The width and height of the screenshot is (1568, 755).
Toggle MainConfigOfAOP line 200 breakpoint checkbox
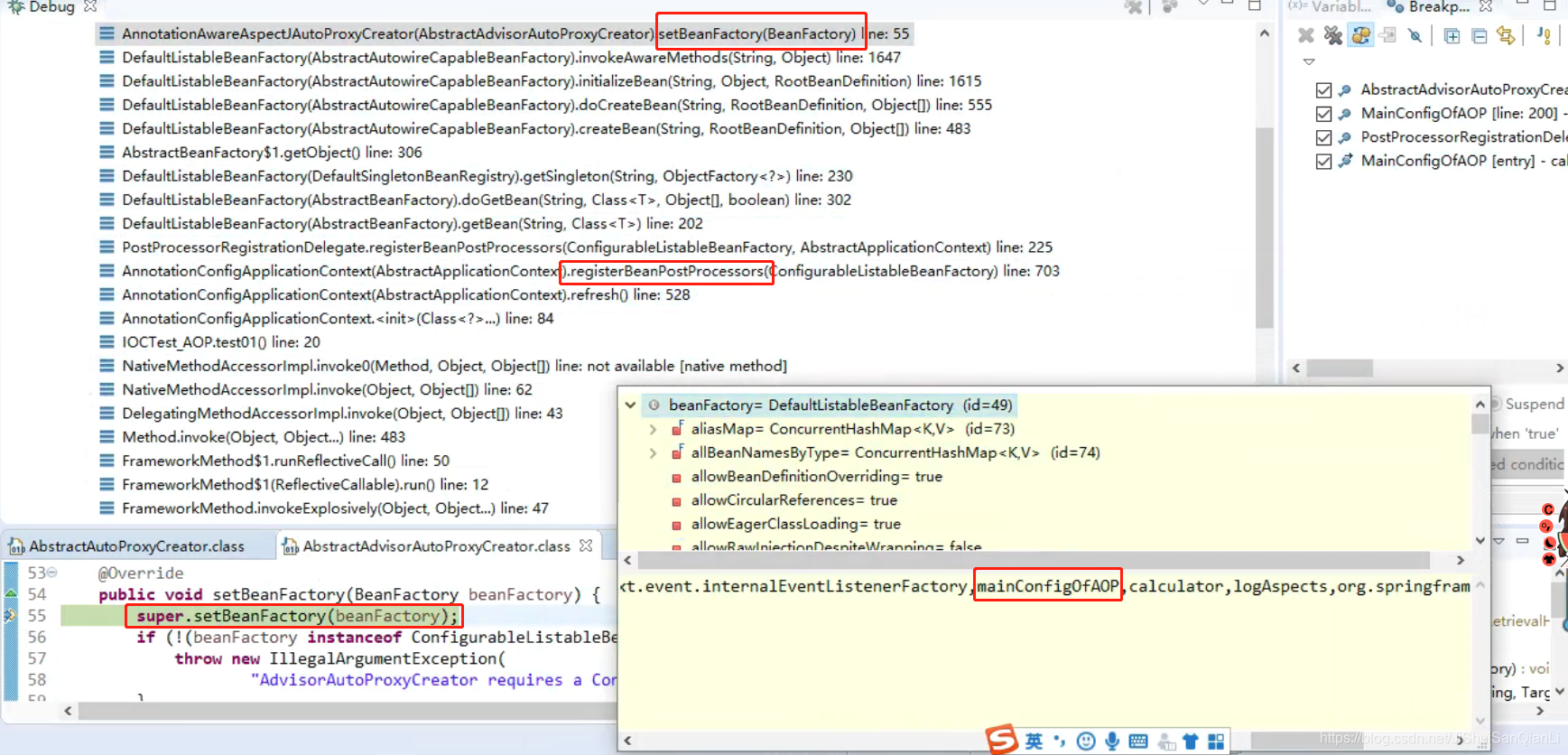1323,114
